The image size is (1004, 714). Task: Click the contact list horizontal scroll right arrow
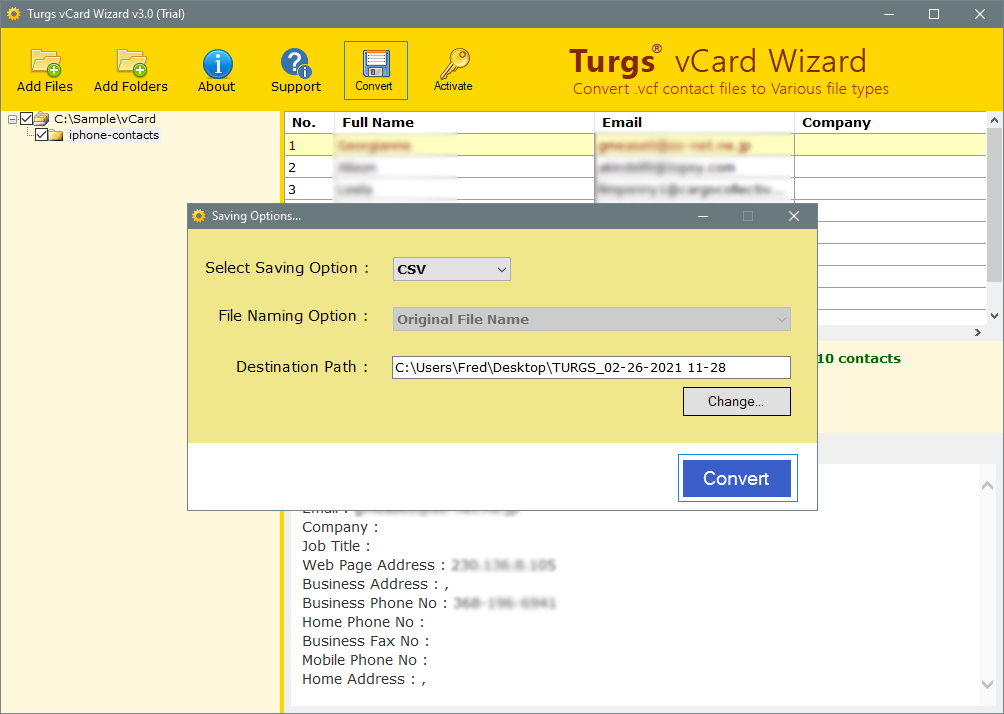coord(978,332)
